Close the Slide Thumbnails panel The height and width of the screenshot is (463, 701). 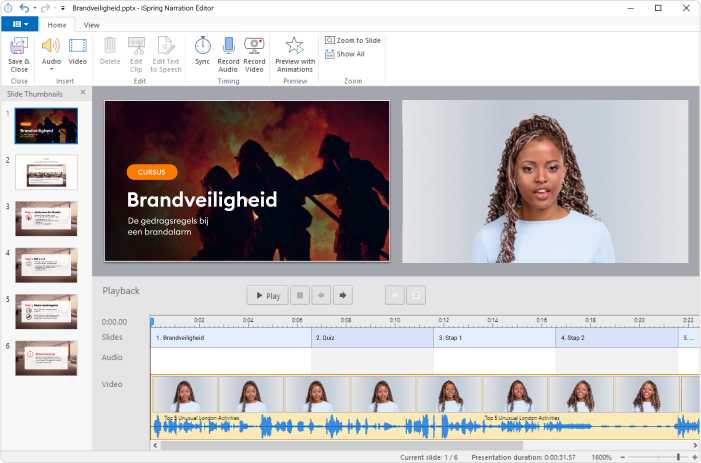click(x=83, y=92)
